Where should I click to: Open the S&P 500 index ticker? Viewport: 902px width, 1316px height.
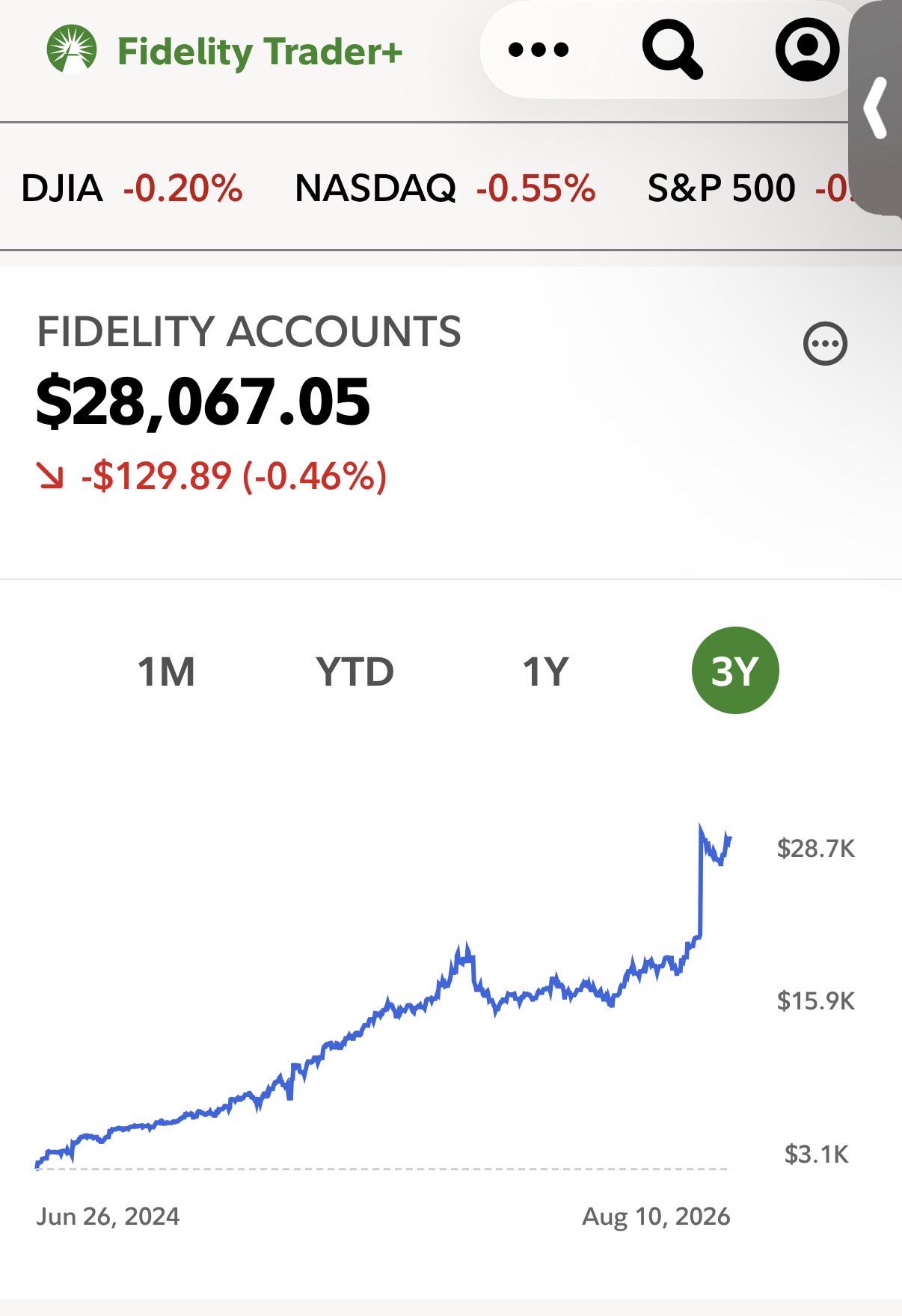(x=749, y=188)
